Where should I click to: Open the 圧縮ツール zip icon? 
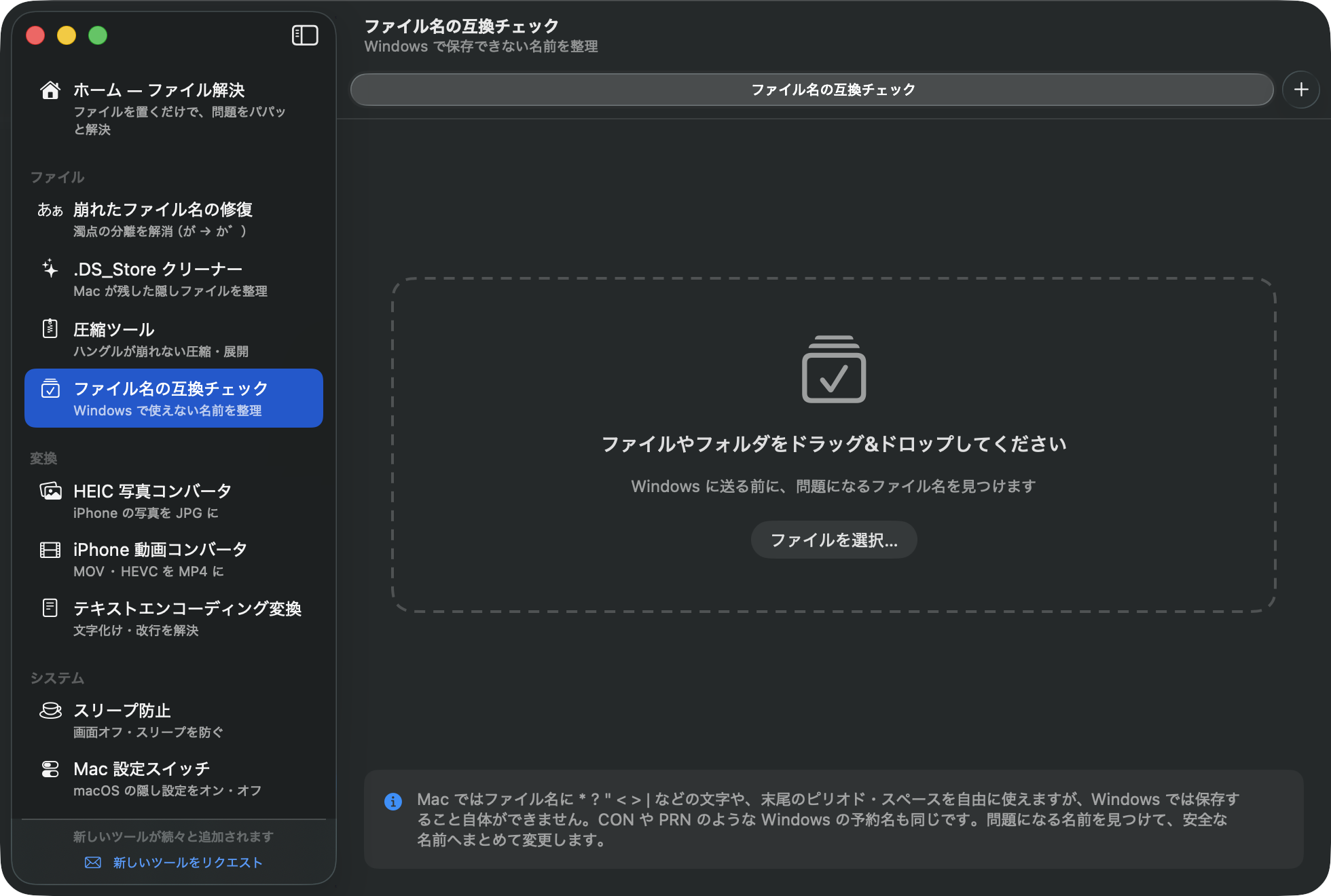[x=50, y=329]
